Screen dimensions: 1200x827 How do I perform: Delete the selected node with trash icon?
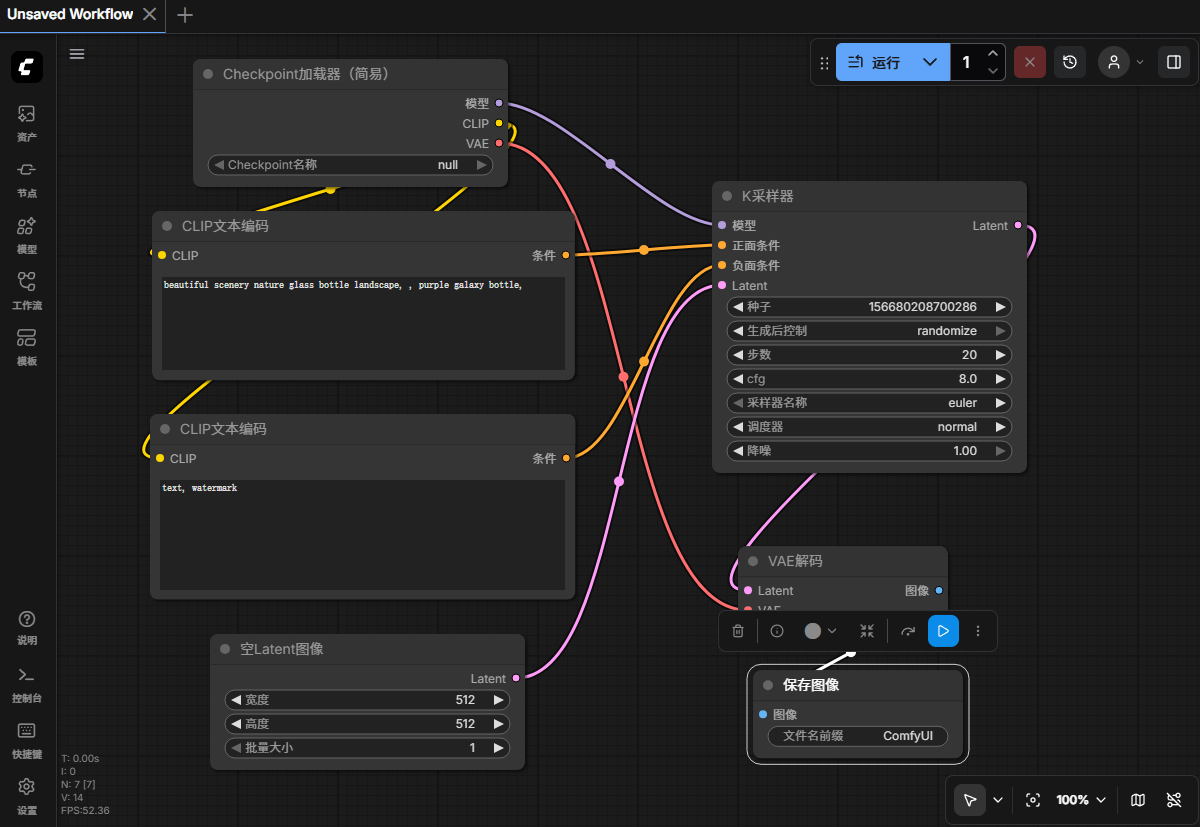tap(738, 631)
